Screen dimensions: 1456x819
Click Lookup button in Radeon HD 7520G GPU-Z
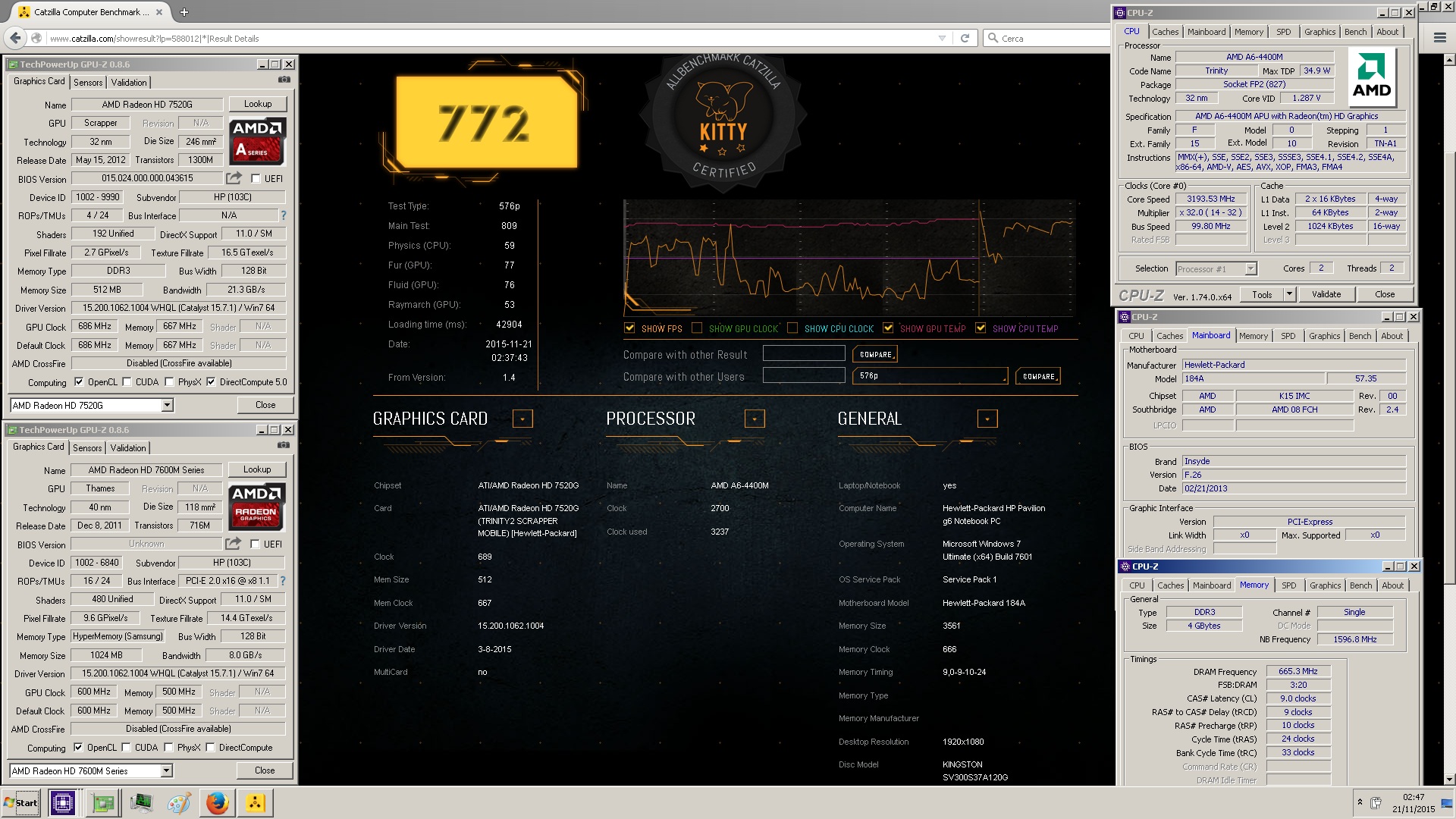pos(258,104)
